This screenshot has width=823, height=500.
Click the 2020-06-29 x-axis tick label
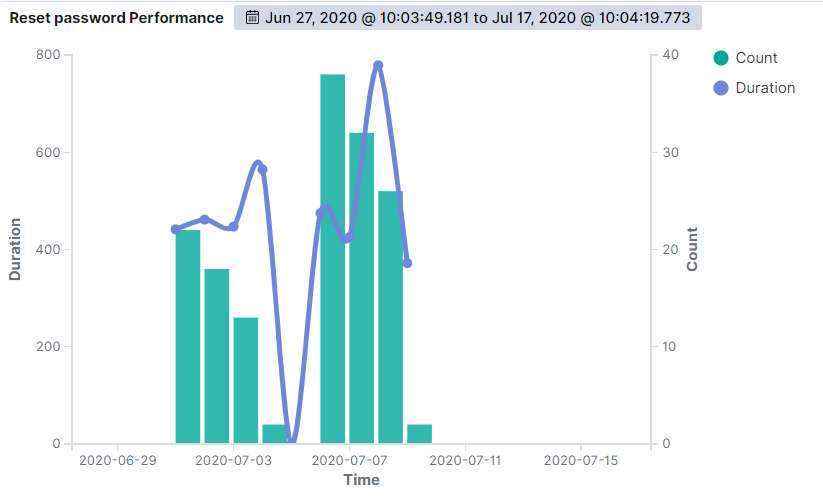click(117, 461)
